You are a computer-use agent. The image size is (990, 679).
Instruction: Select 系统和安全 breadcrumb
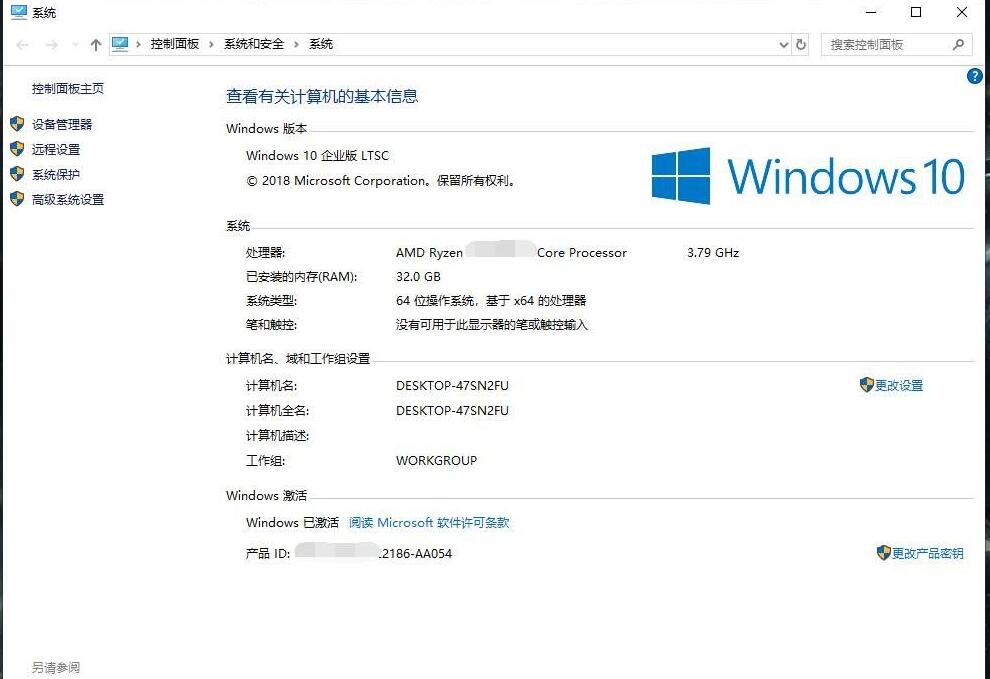pos(254,44)
